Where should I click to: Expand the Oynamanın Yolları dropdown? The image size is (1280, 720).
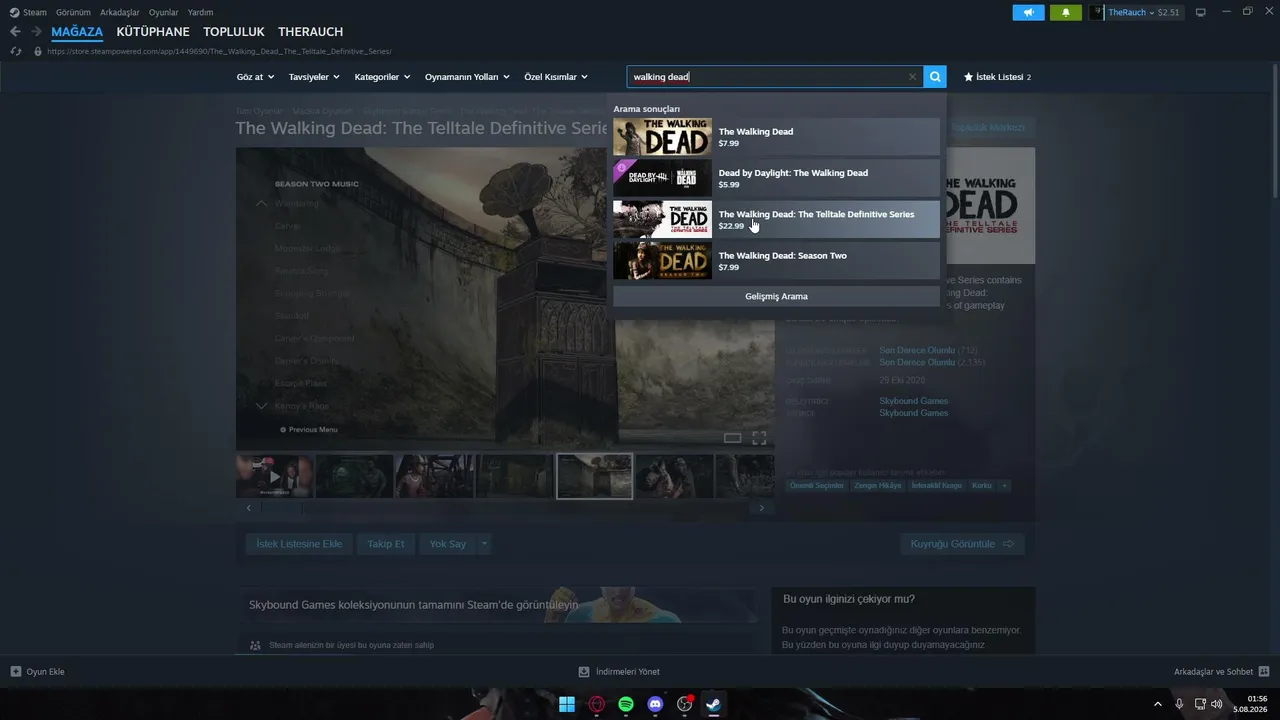tap(467, 77)
